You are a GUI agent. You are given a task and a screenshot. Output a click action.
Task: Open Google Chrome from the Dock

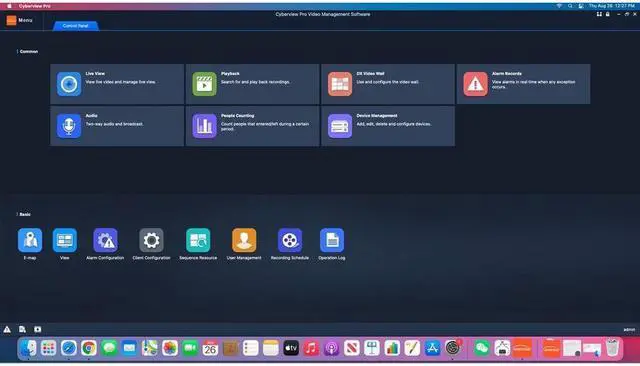(89, 348)
